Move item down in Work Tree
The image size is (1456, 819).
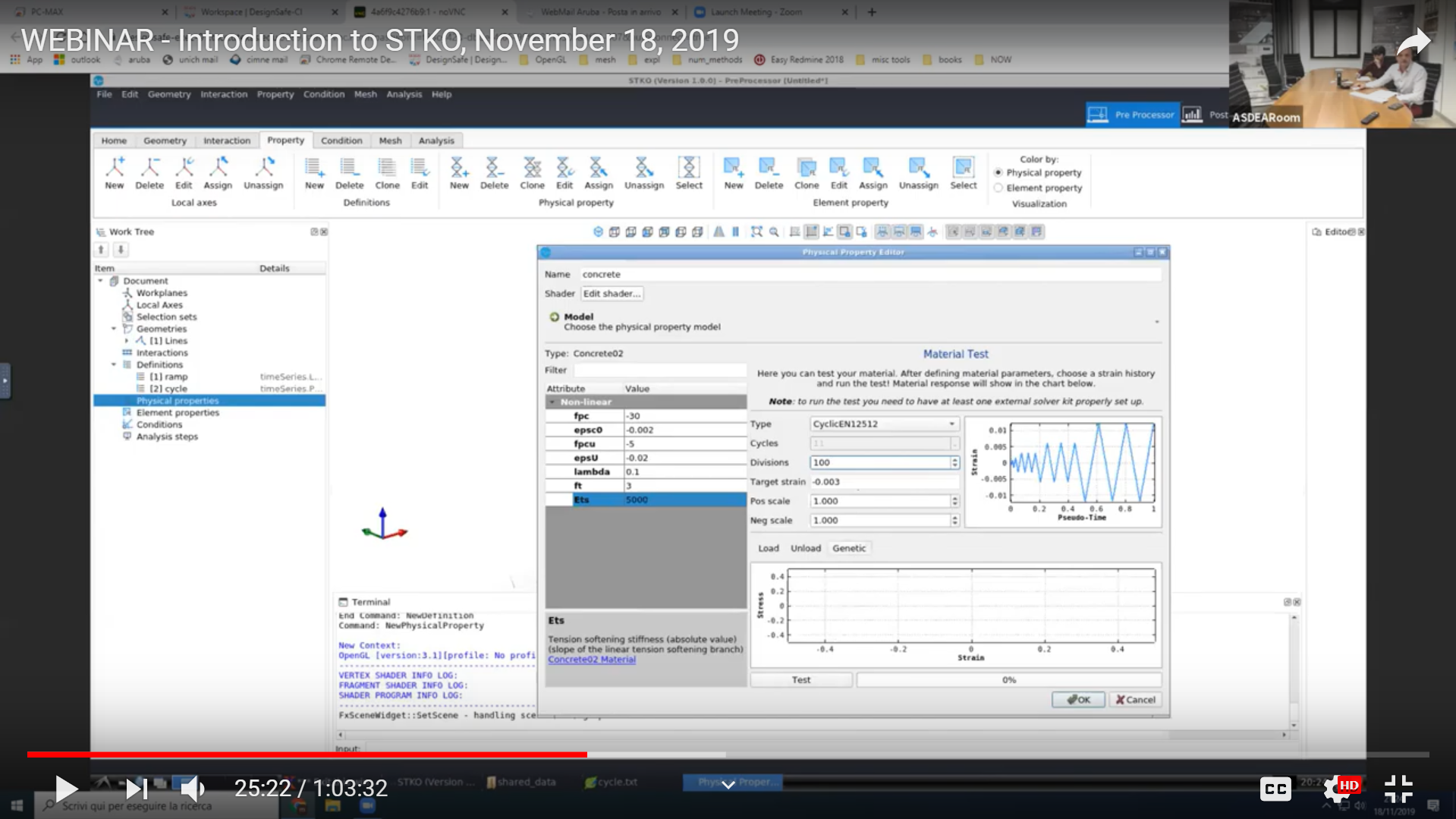click(121, 250)
